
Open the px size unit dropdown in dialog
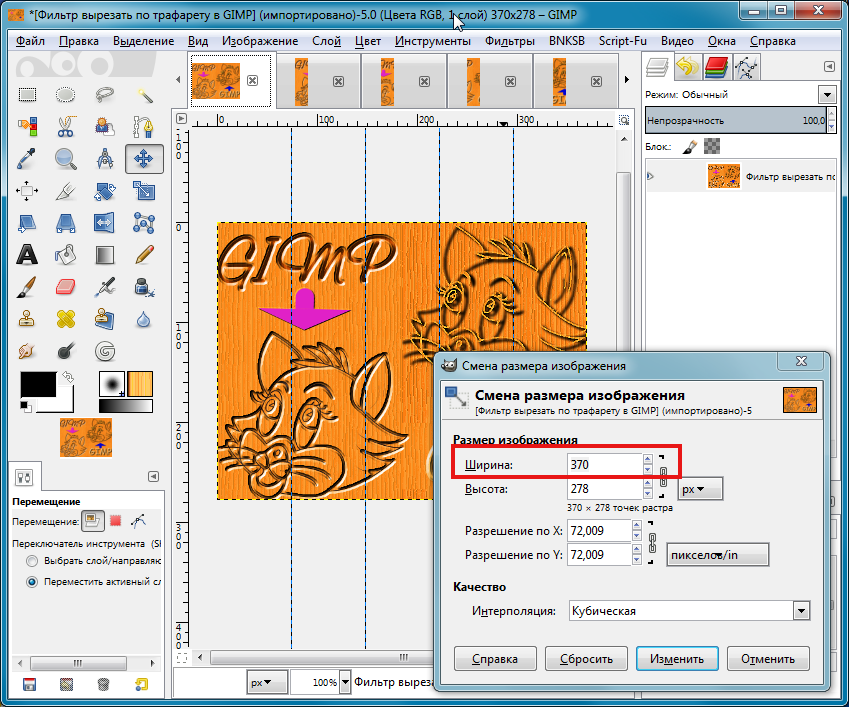700,489
